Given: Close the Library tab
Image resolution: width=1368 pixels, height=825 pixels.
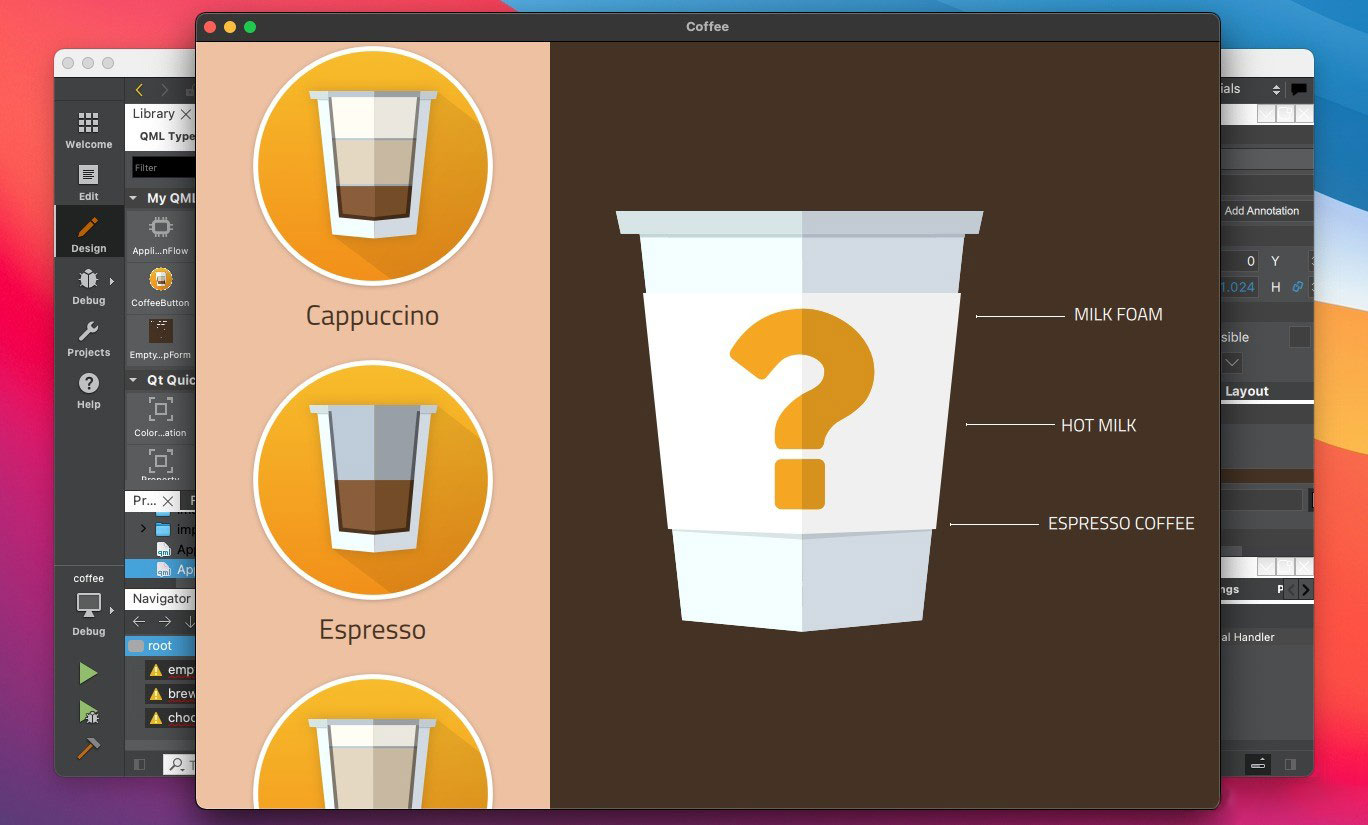Looking at the screenshot, I should pos(186,115).
